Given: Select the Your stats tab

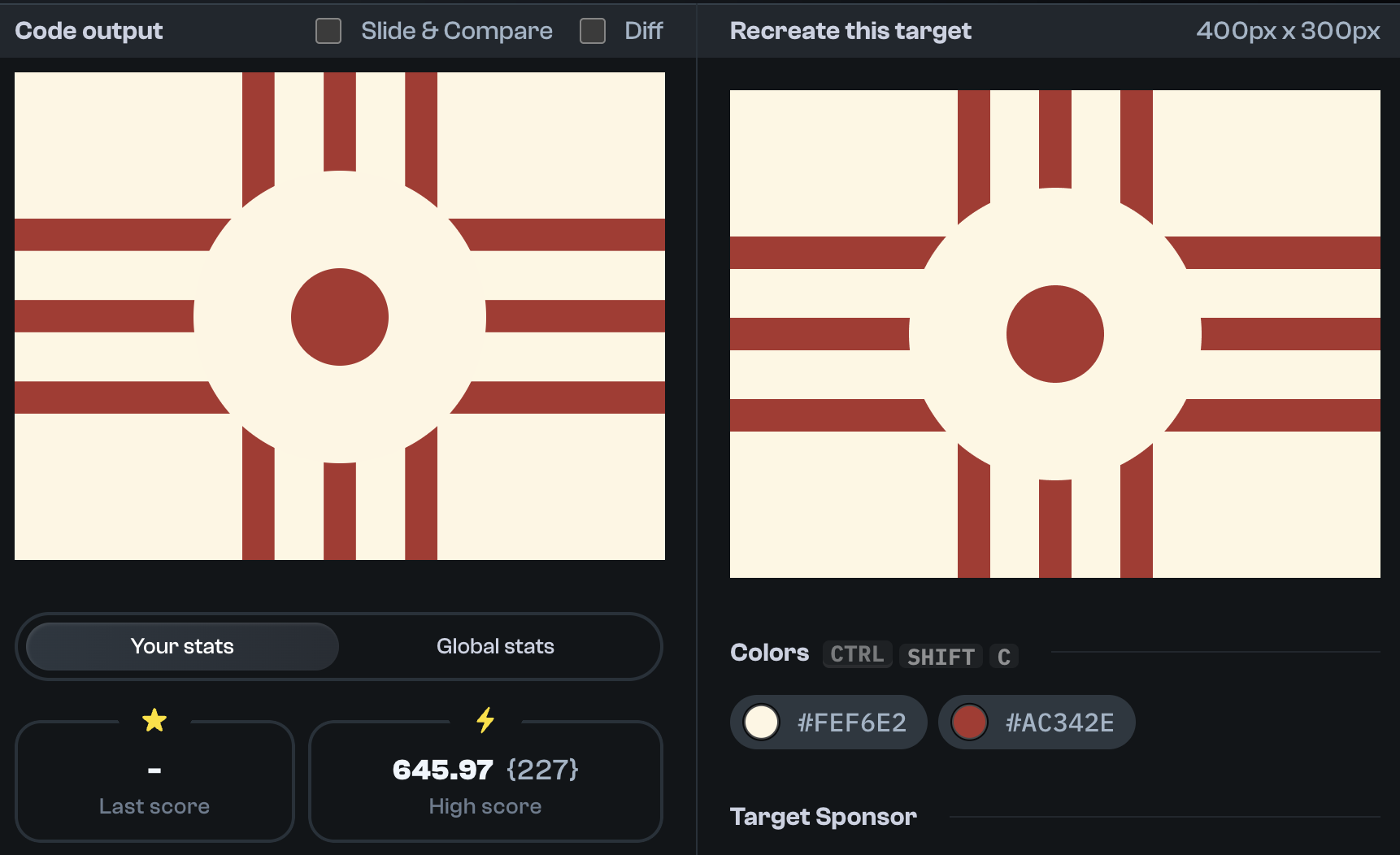Looking at the screenshot, I should click(181, 646).
